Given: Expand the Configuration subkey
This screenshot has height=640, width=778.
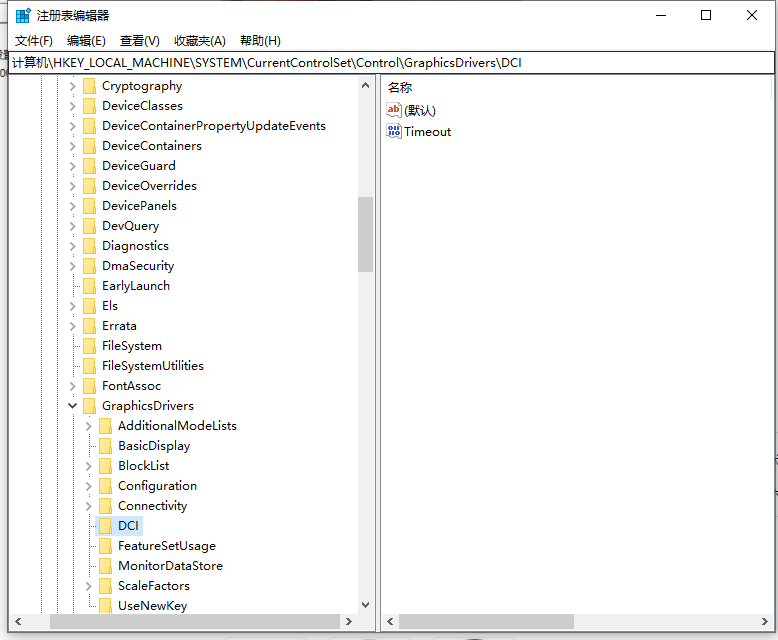Looking at the screenshot, I should pos(88,486).
